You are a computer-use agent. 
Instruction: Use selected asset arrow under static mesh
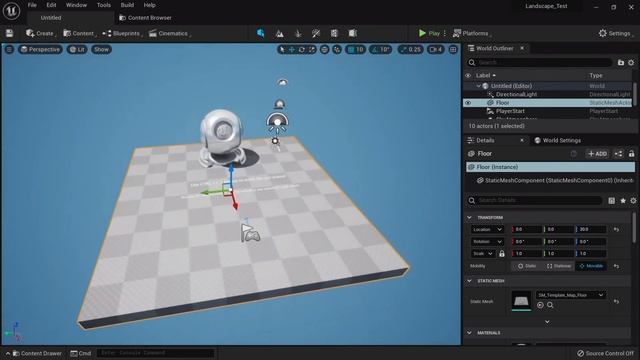tap(540, 305)
